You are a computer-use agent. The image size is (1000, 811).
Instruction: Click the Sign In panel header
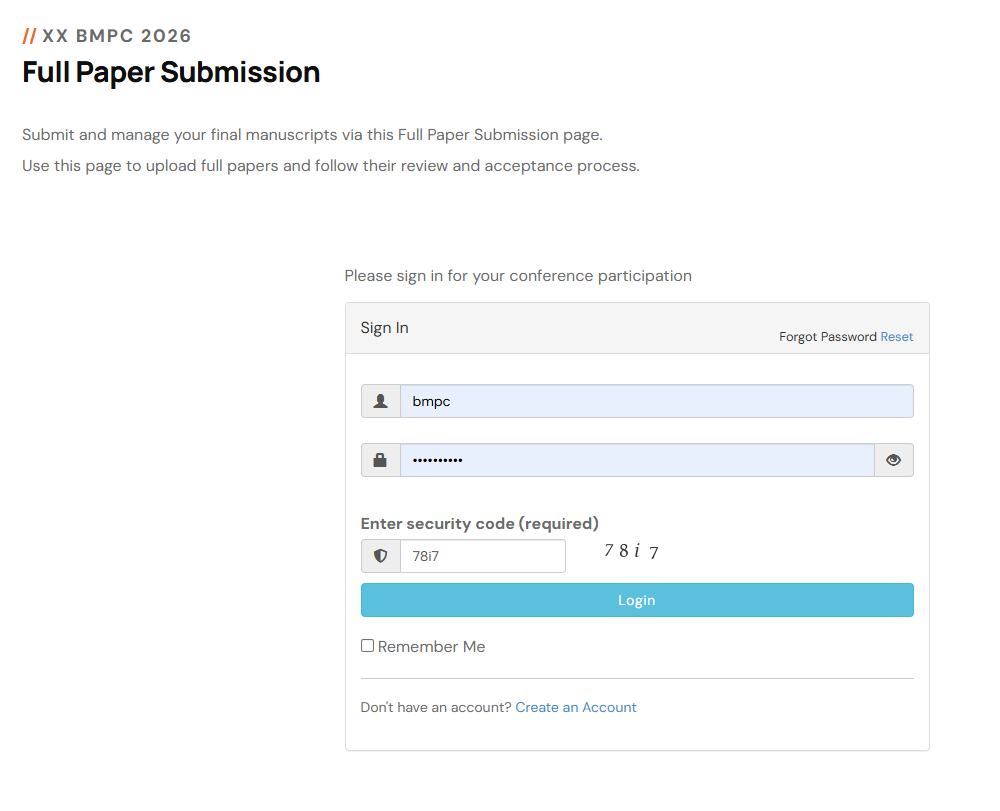pos(385,328)
